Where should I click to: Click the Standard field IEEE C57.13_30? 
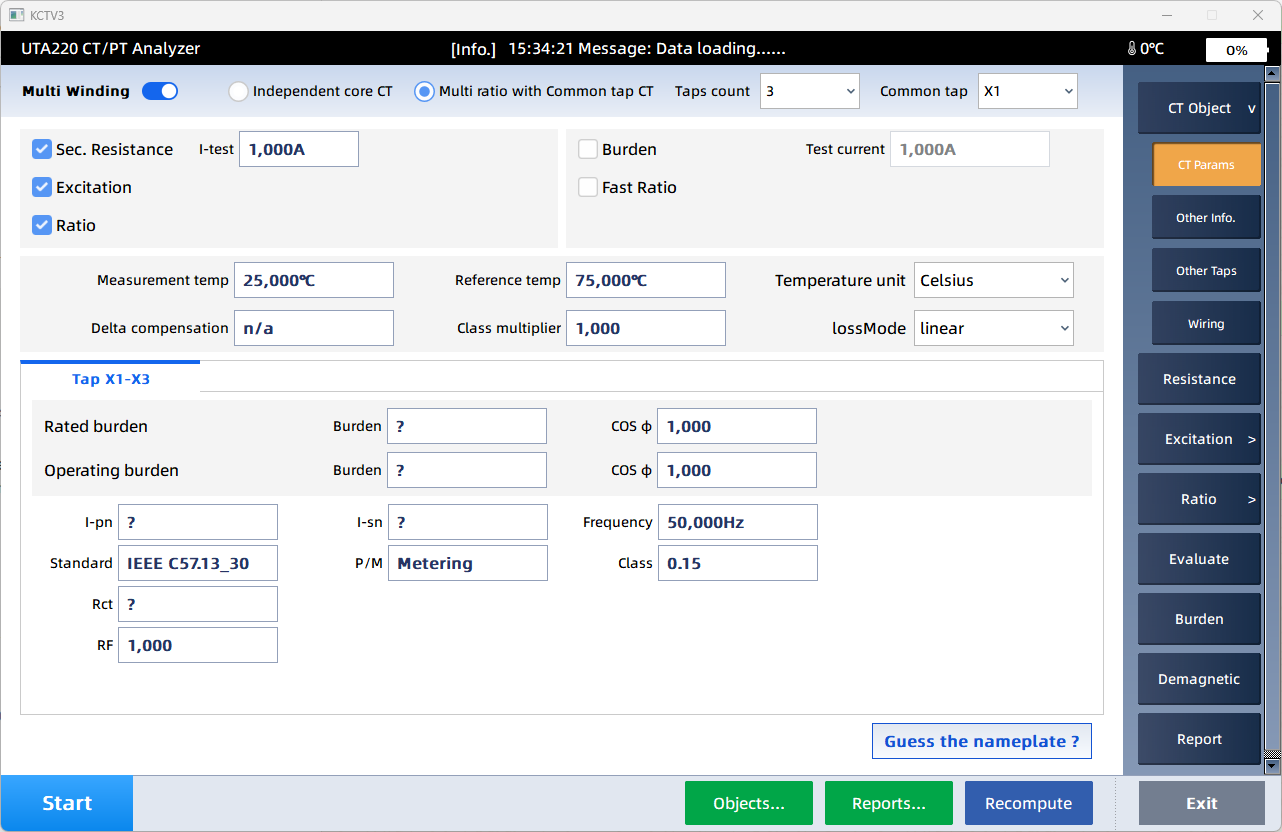[x=198, y=563]
